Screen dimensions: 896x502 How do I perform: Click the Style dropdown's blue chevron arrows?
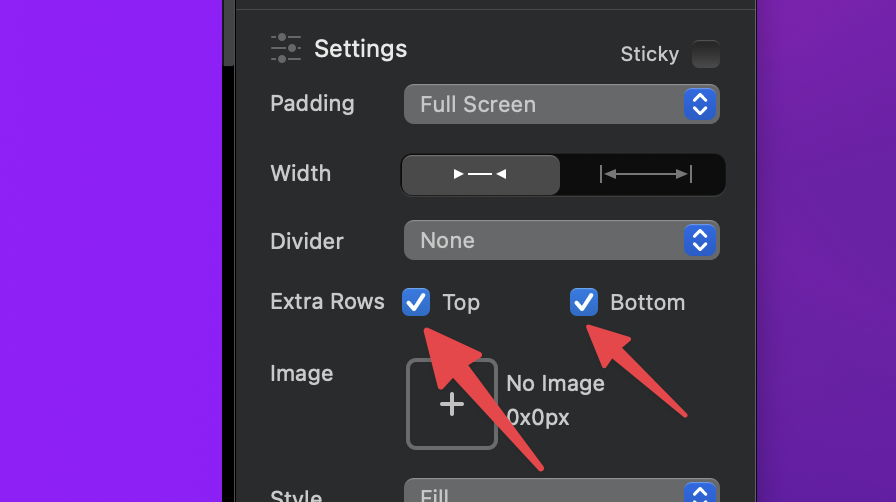[x=700, y=494]
